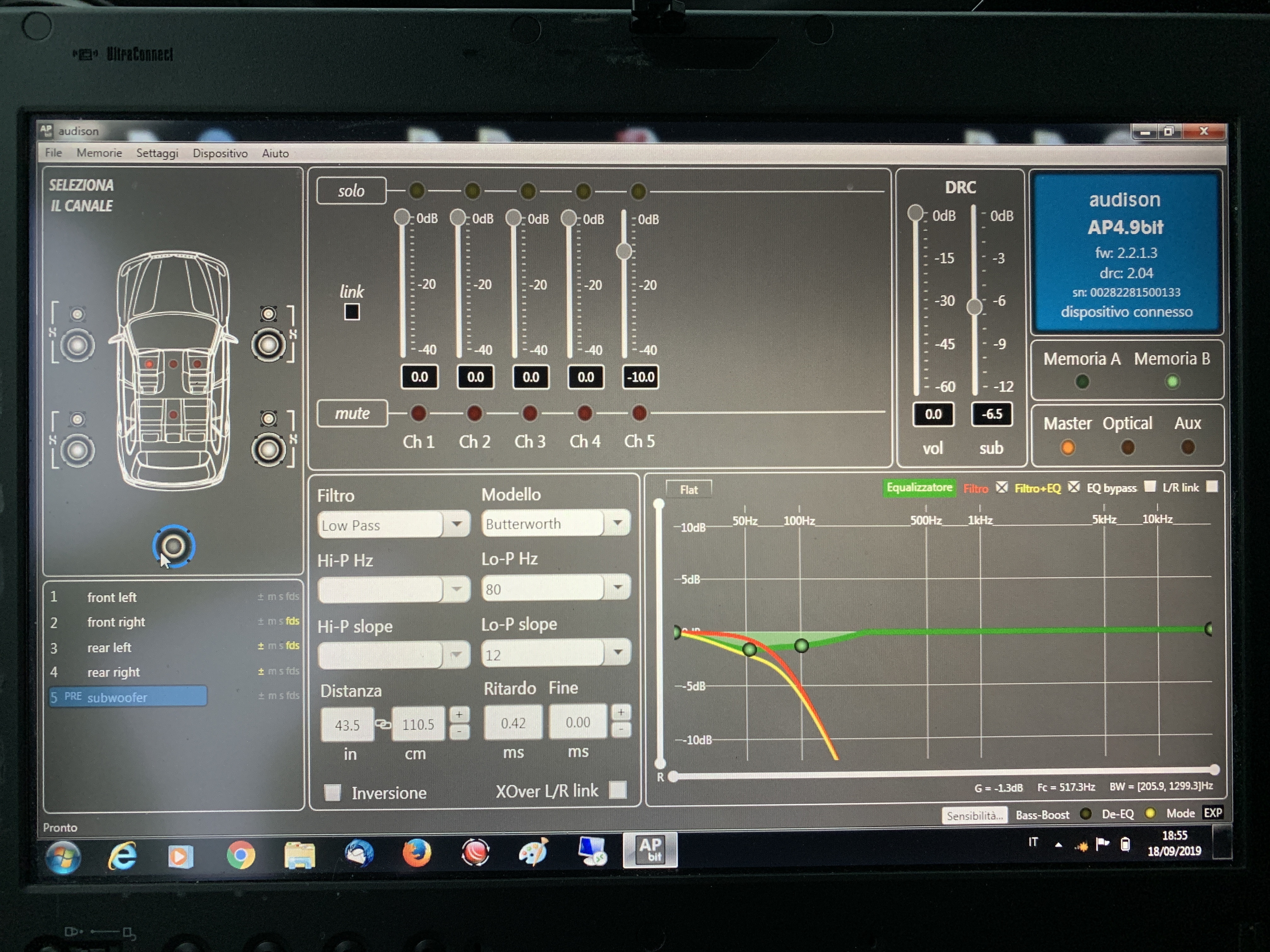Screen dimensions: 1270x952
Task: Click the mute button
Action: 352,413
